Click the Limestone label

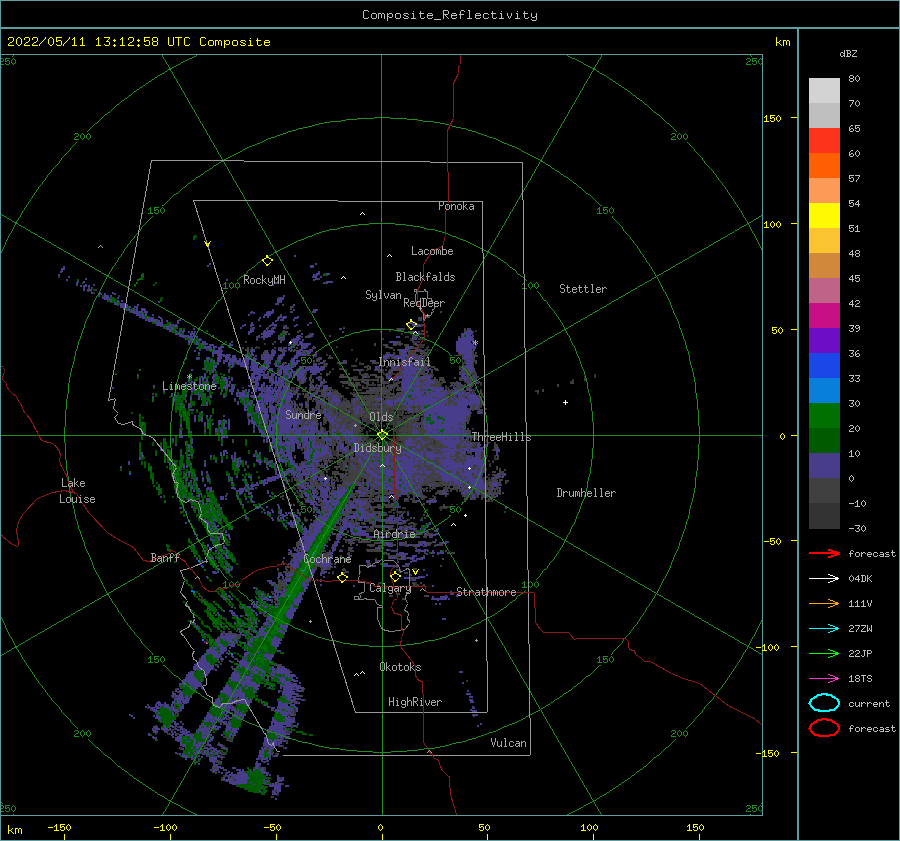pos(189,386)
